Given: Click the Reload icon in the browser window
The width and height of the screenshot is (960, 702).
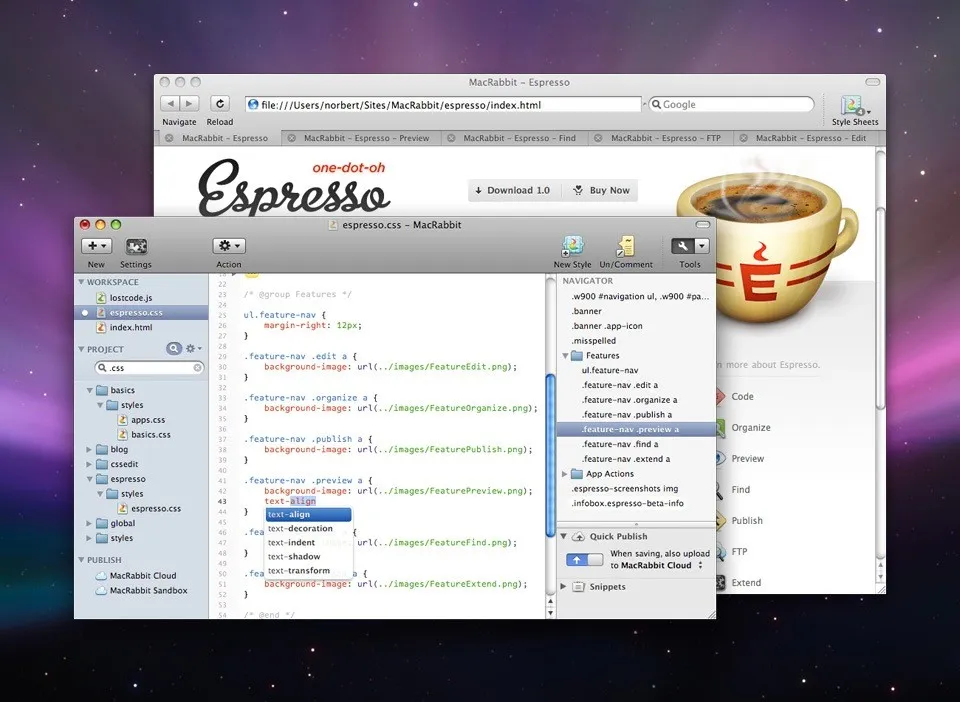Looking at the screenshot, I should 219,102.
